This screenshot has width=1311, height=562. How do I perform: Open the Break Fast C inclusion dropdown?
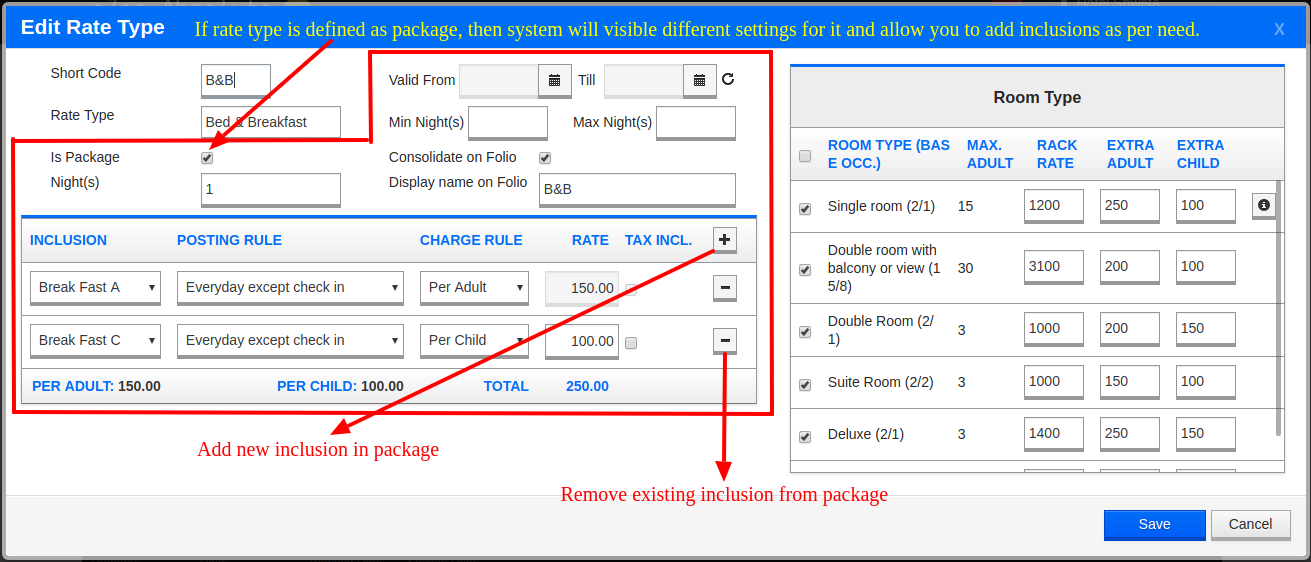tap(95, 341)
